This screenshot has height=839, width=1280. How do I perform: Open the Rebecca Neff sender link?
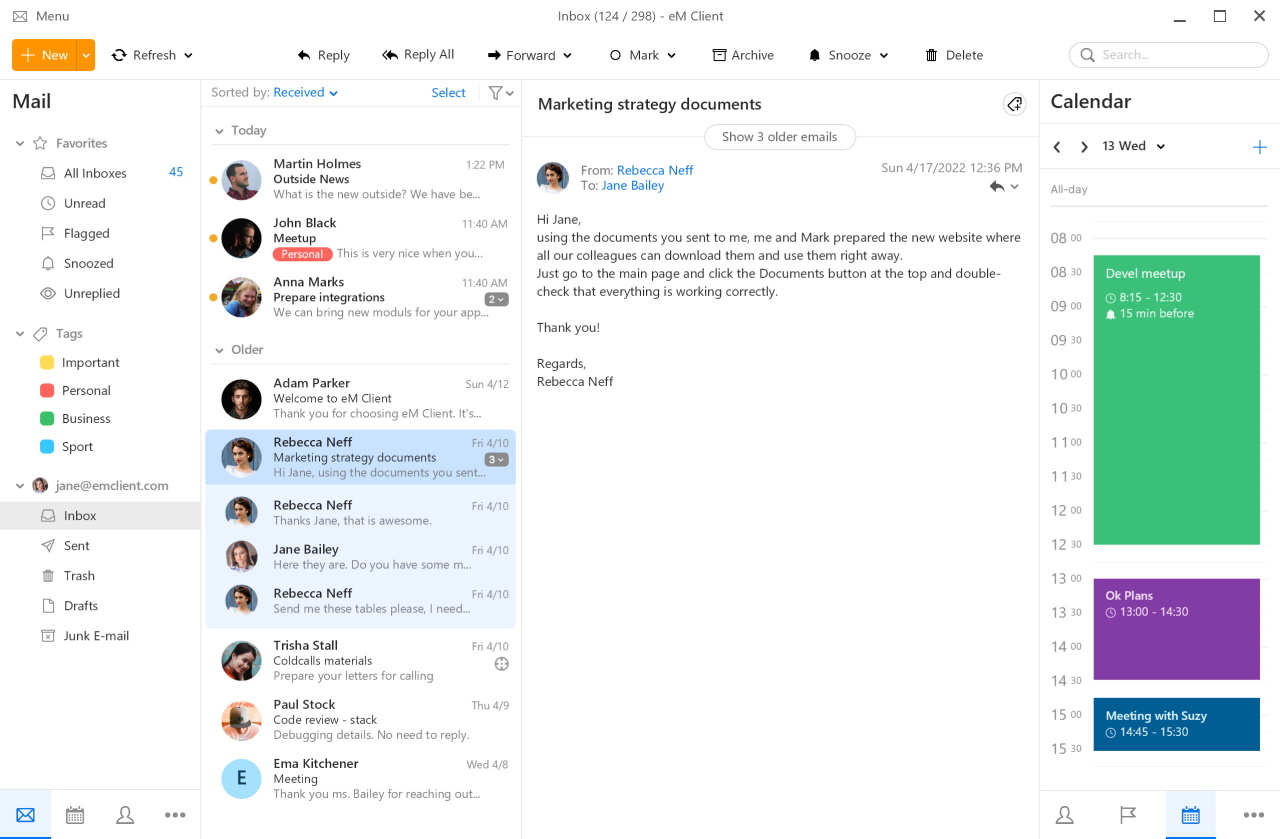[x=655, y=170]
